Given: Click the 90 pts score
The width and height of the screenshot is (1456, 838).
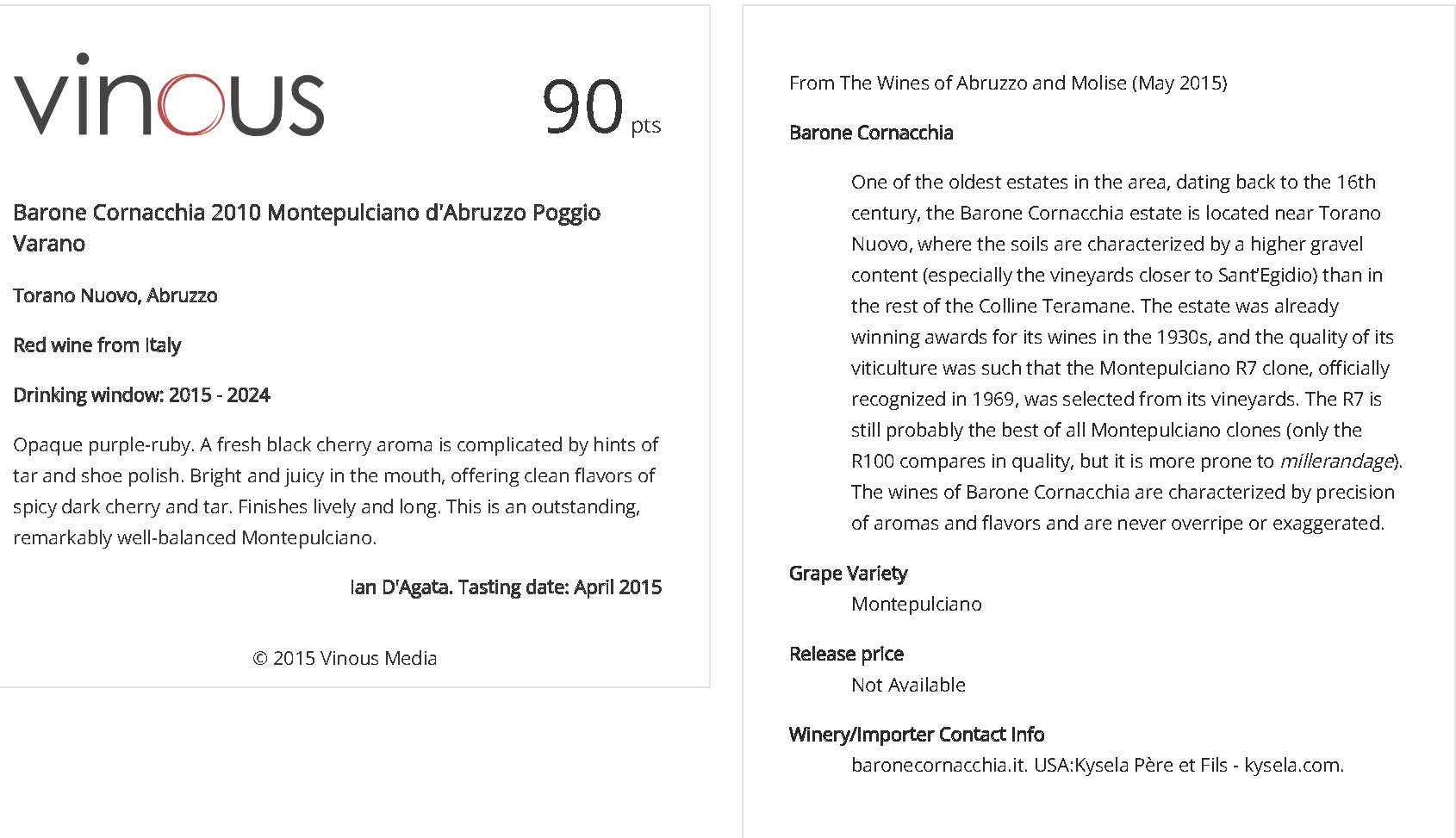Looking at the screenshot, I should coord(601,107).
